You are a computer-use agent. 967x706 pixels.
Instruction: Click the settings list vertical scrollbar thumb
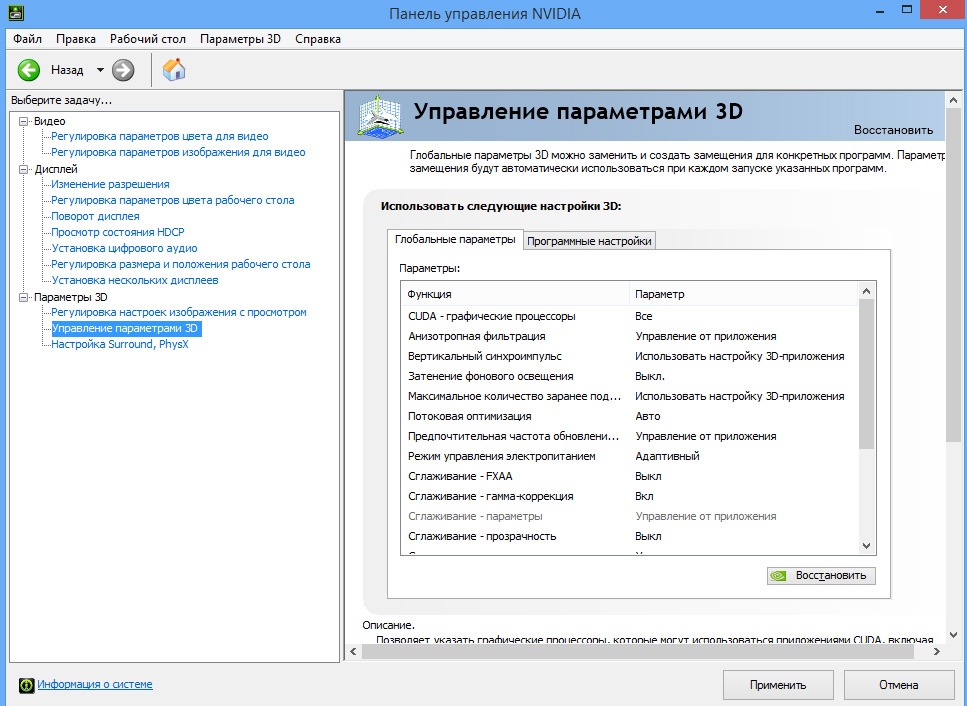[866, 374]
